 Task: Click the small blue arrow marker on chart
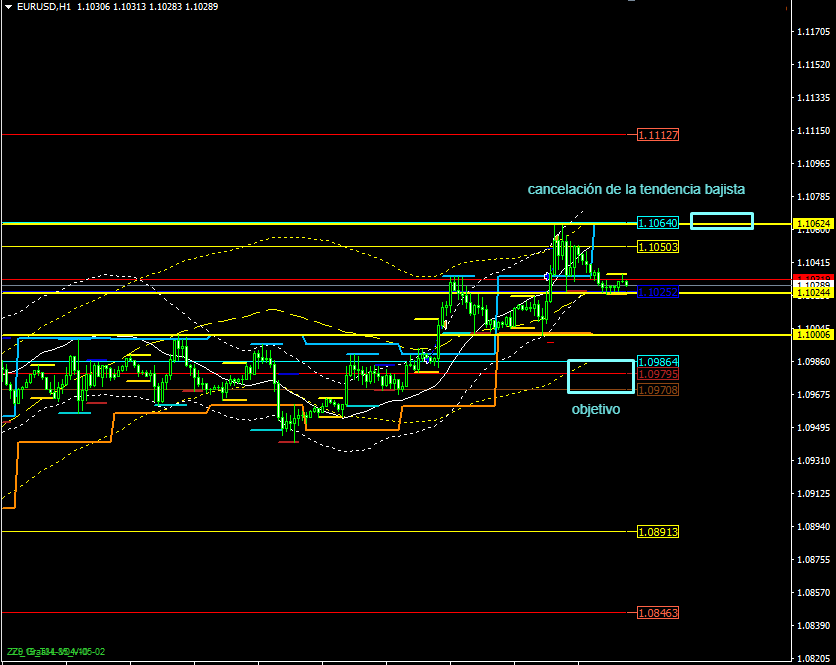[546, 275]
